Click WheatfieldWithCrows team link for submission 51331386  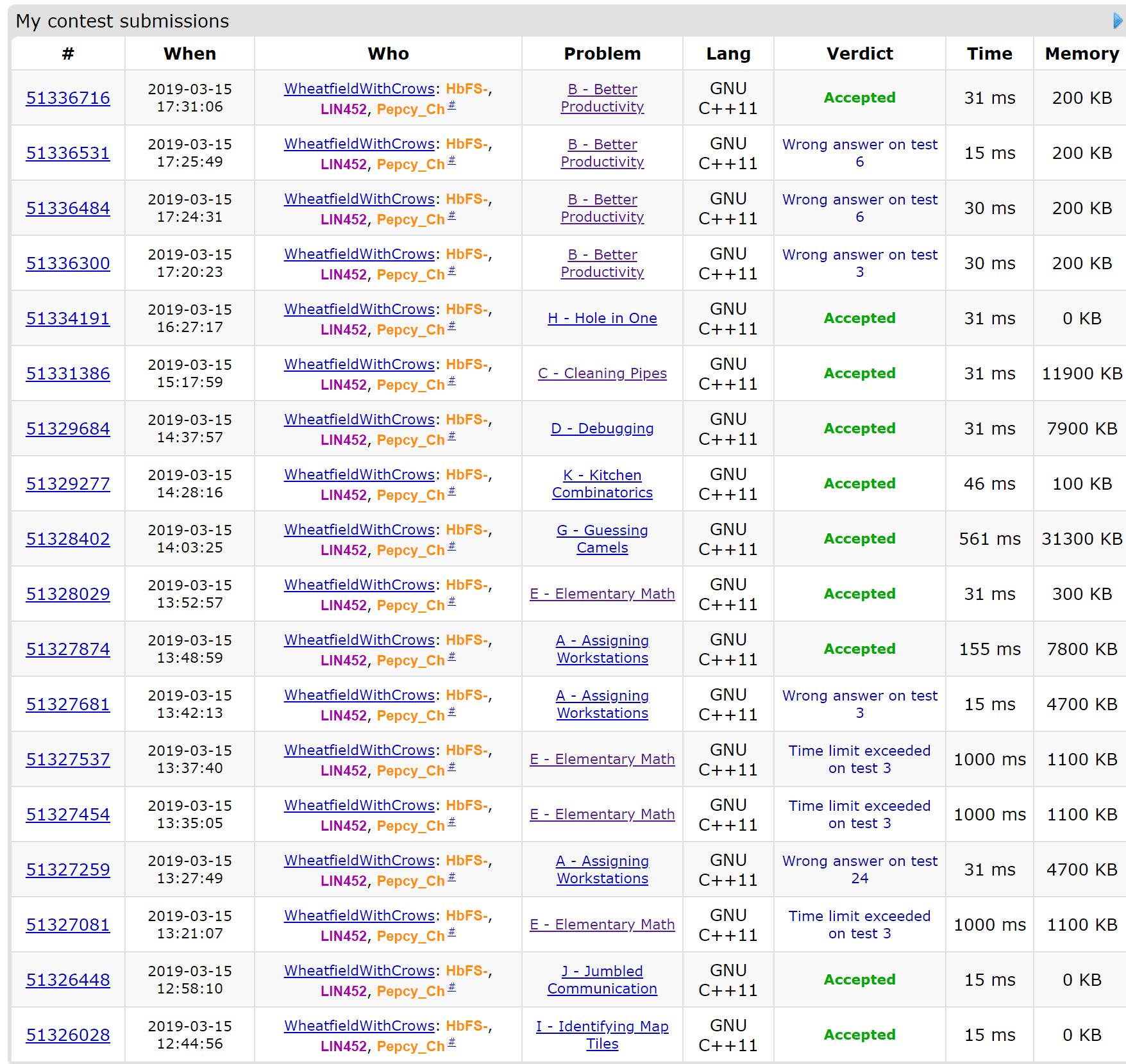(x=359, y=365)
